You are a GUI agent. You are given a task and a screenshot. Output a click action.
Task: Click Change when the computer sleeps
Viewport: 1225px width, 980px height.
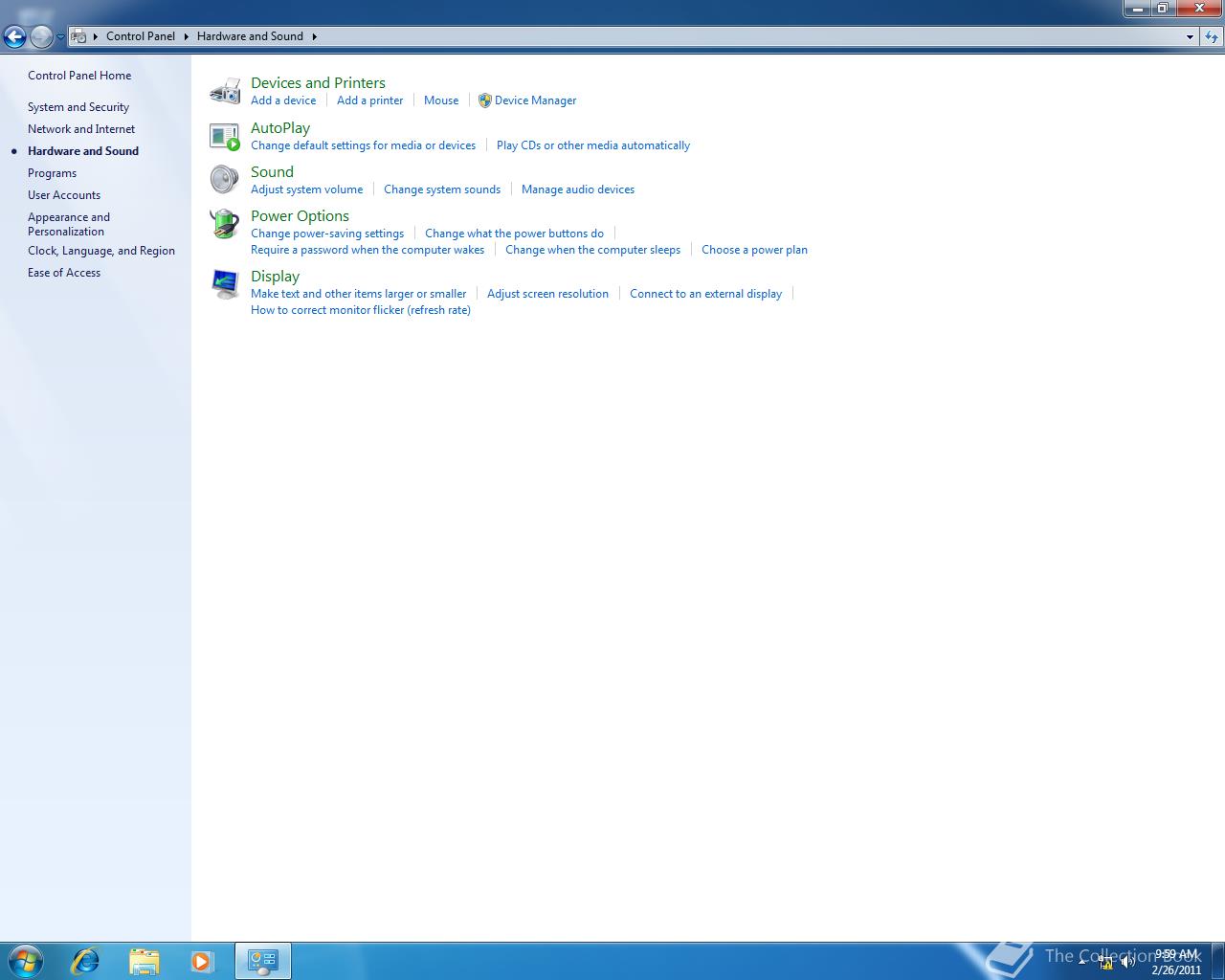(x=592, y=250)
